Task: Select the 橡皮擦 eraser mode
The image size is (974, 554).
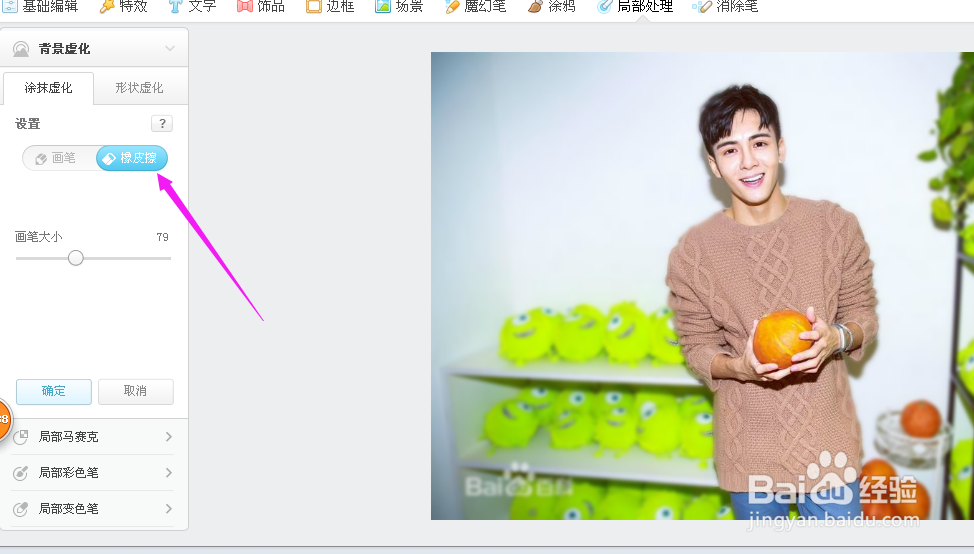Action: [132, 158]
